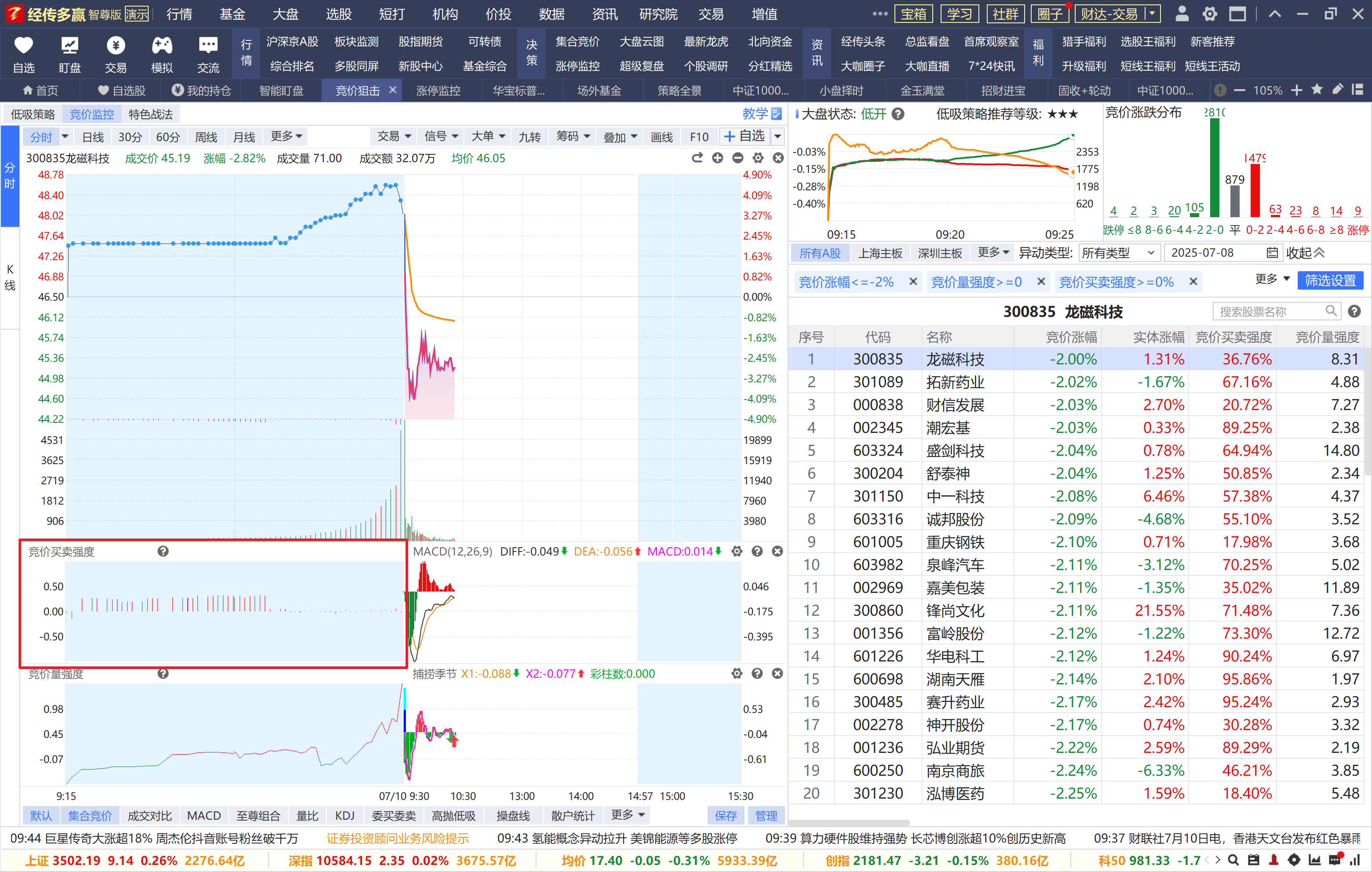Switch to the 低吸策略 sub-tab
This screenshot has height=872, width=1372.
tap(33, 114)
